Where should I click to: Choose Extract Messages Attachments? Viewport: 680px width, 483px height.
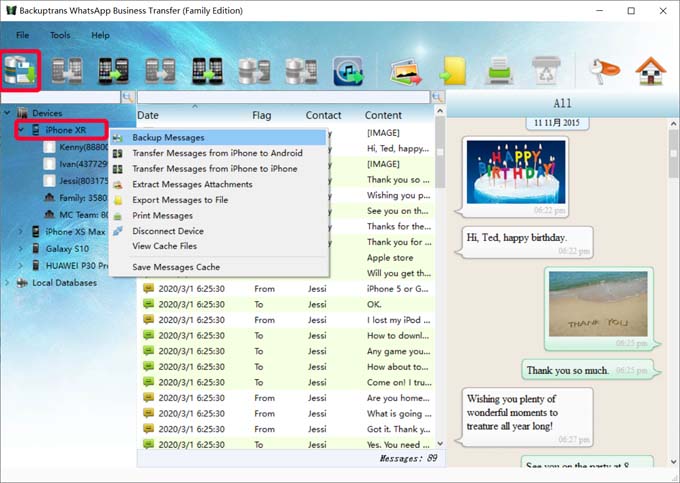pos(219,184)
